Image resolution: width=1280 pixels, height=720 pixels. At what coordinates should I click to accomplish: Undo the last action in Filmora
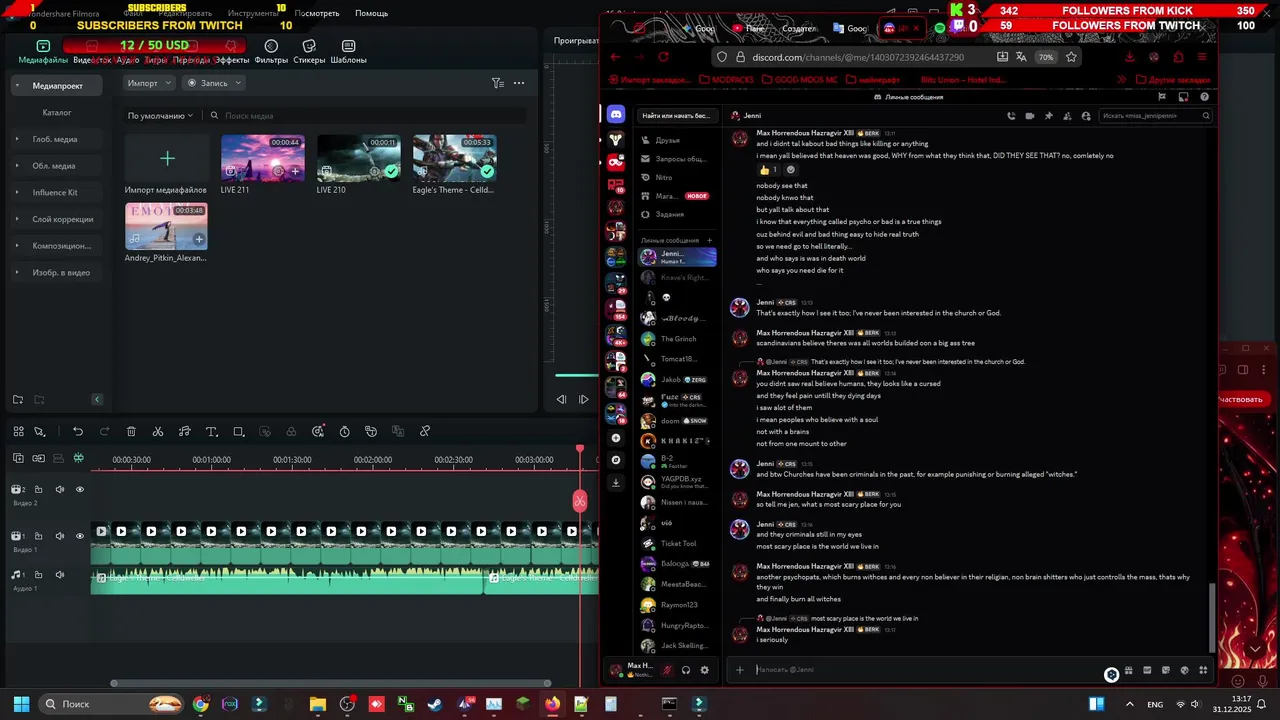click(78, 432)
